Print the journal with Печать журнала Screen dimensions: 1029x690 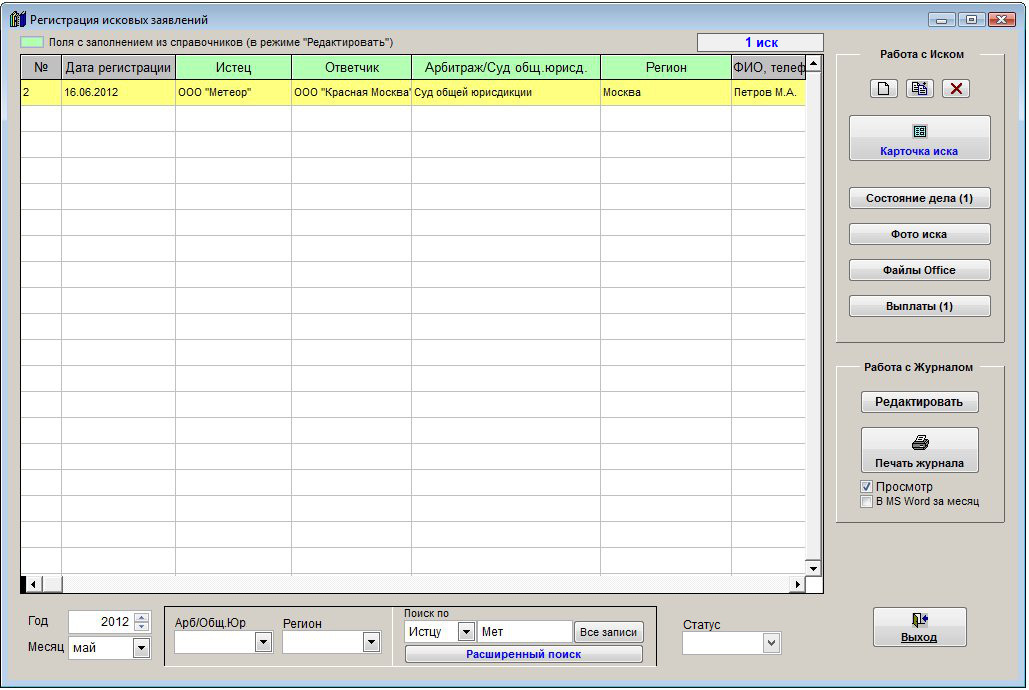tap(919, 450)
